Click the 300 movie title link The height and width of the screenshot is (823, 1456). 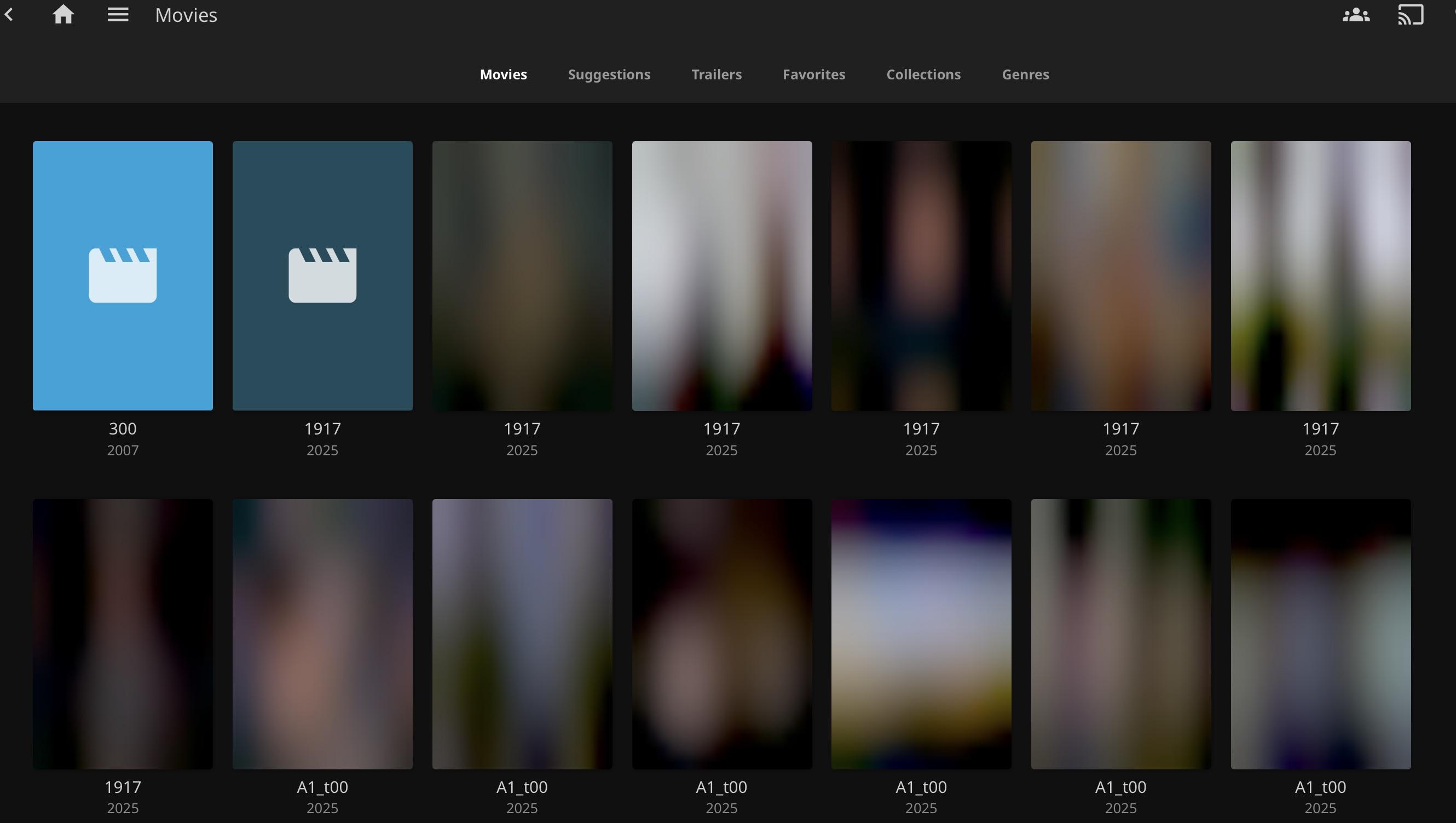point(123,429)
